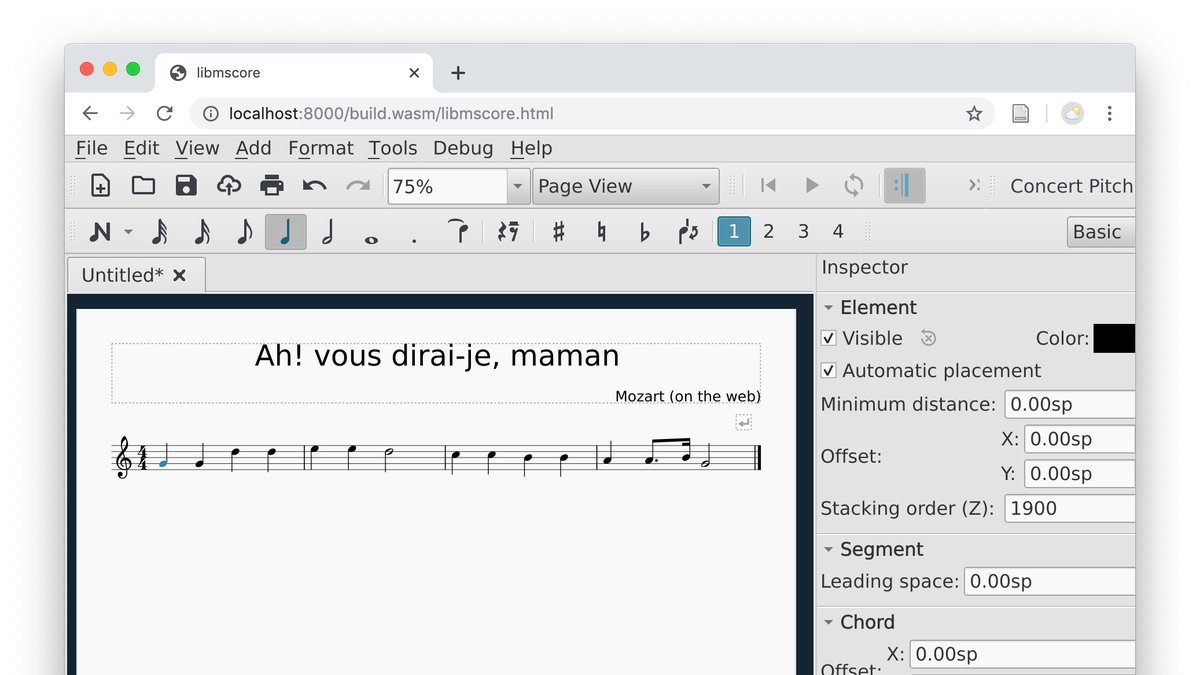Select the title text Ah! vous dirai-je, maman
This screenshot has width=1200, height=675.
click(x=437, y=356)
